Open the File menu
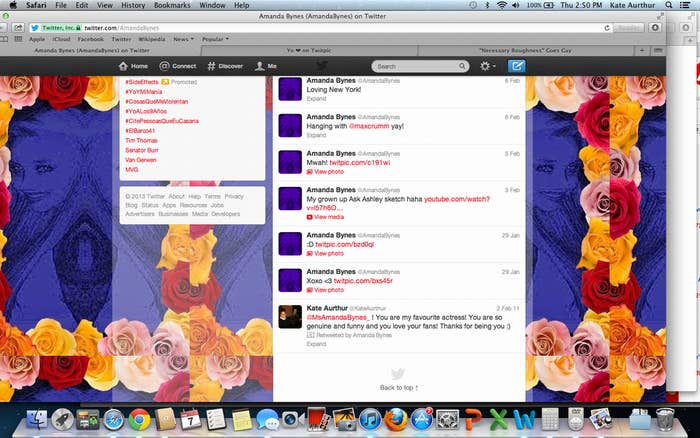 coord(61,5)
